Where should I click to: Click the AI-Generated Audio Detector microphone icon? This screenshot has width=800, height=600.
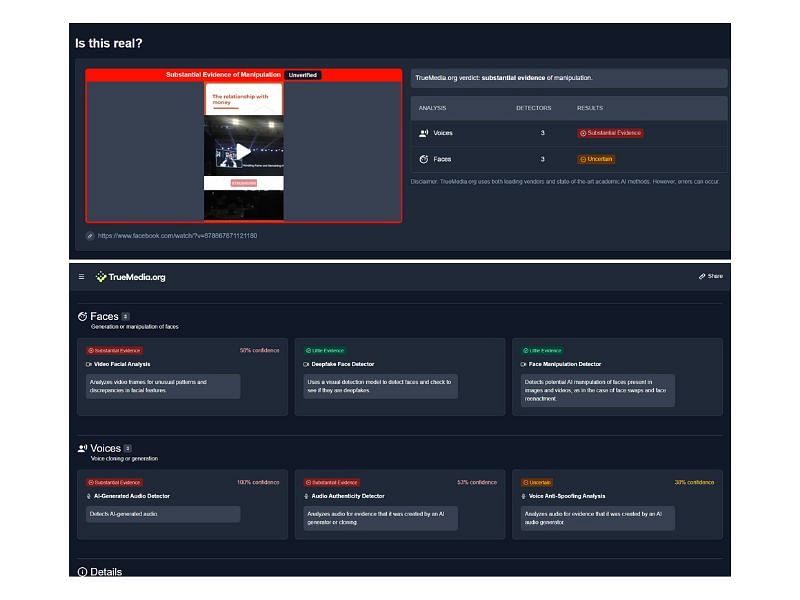pyautogui.click(x=89, y=496)
